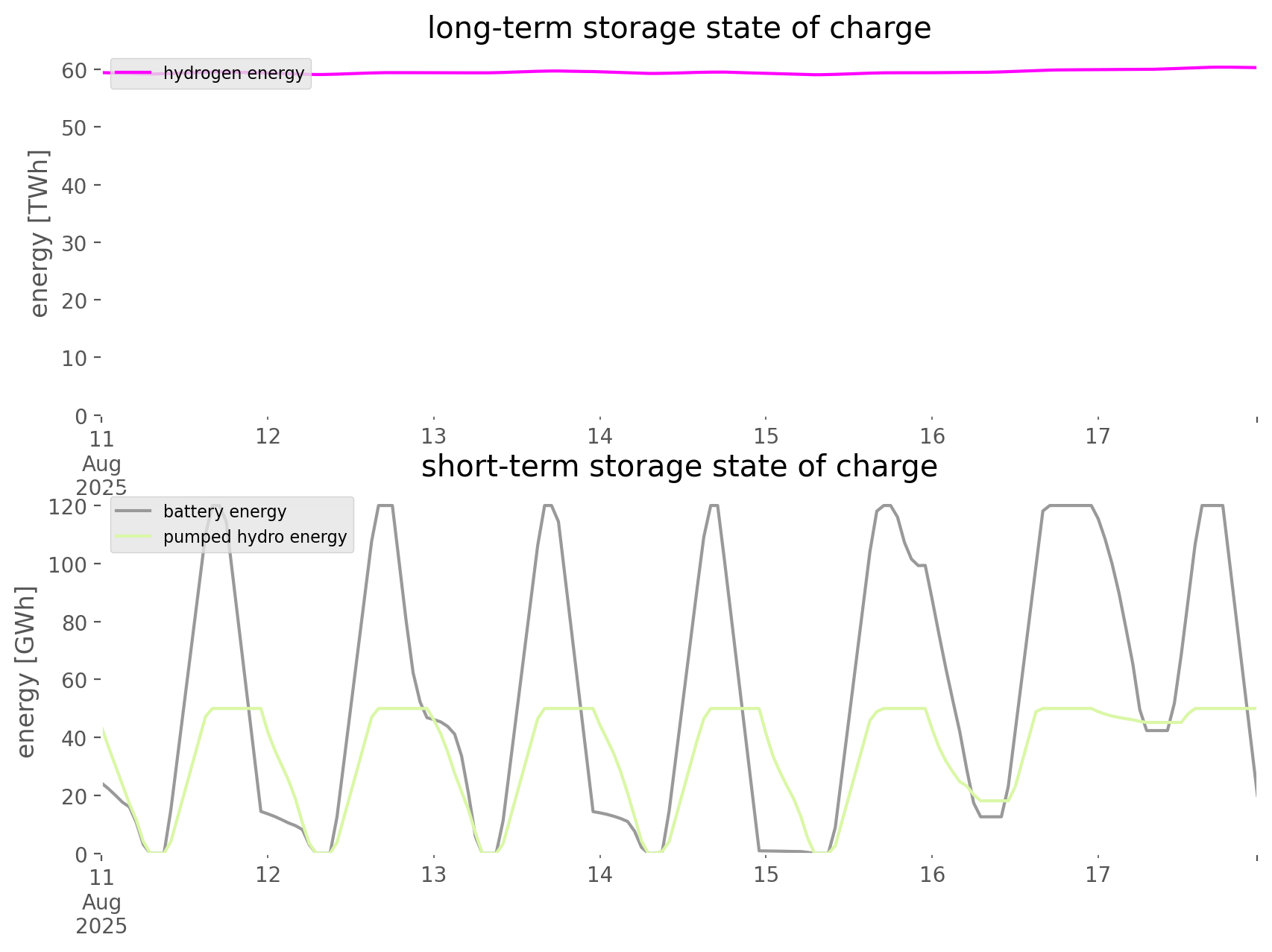Click the 'long-term storage state of charge' title
The width and height of the screenshot is (1272, 952).
pos(678,28)
